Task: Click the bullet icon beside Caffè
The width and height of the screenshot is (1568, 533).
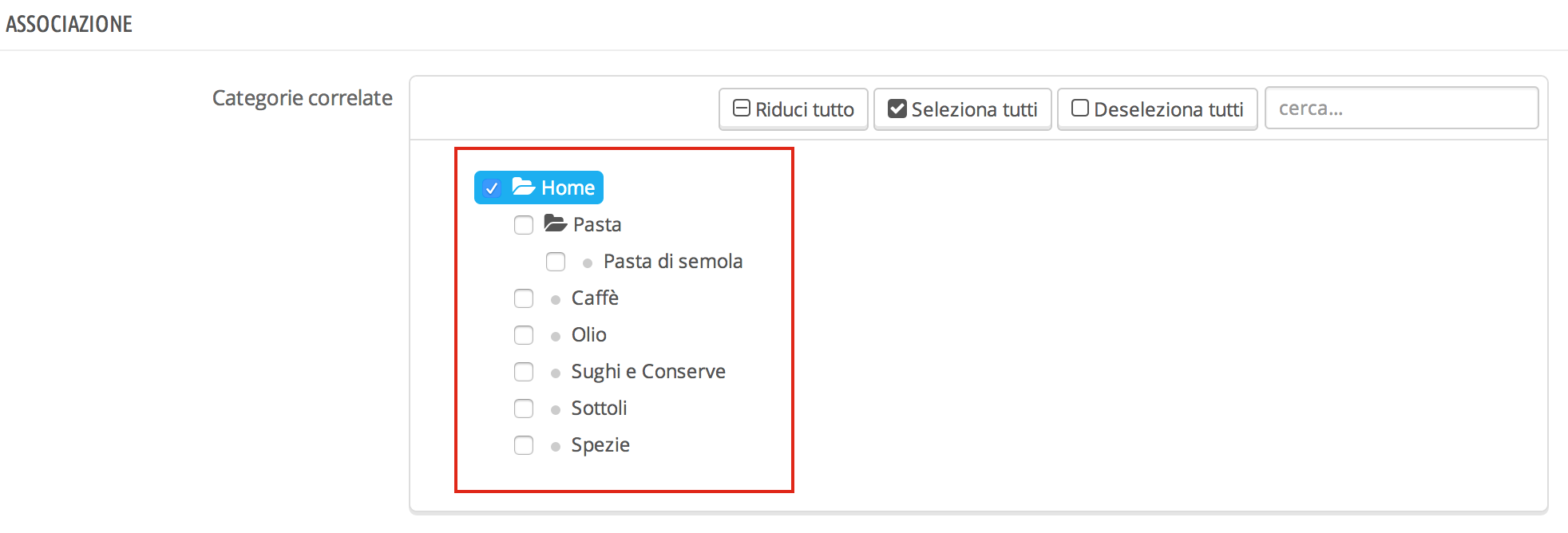Action: point(556,300)
